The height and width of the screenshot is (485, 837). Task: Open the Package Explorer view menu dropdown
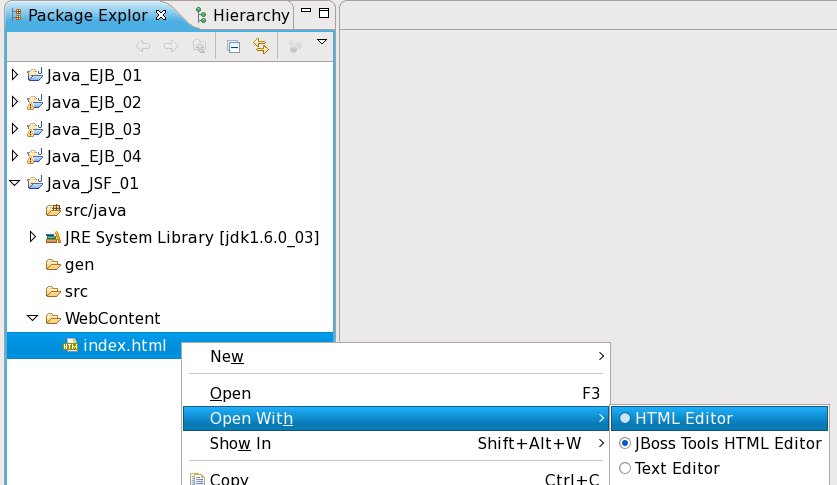pyautogui.click(x=321, y=42)
